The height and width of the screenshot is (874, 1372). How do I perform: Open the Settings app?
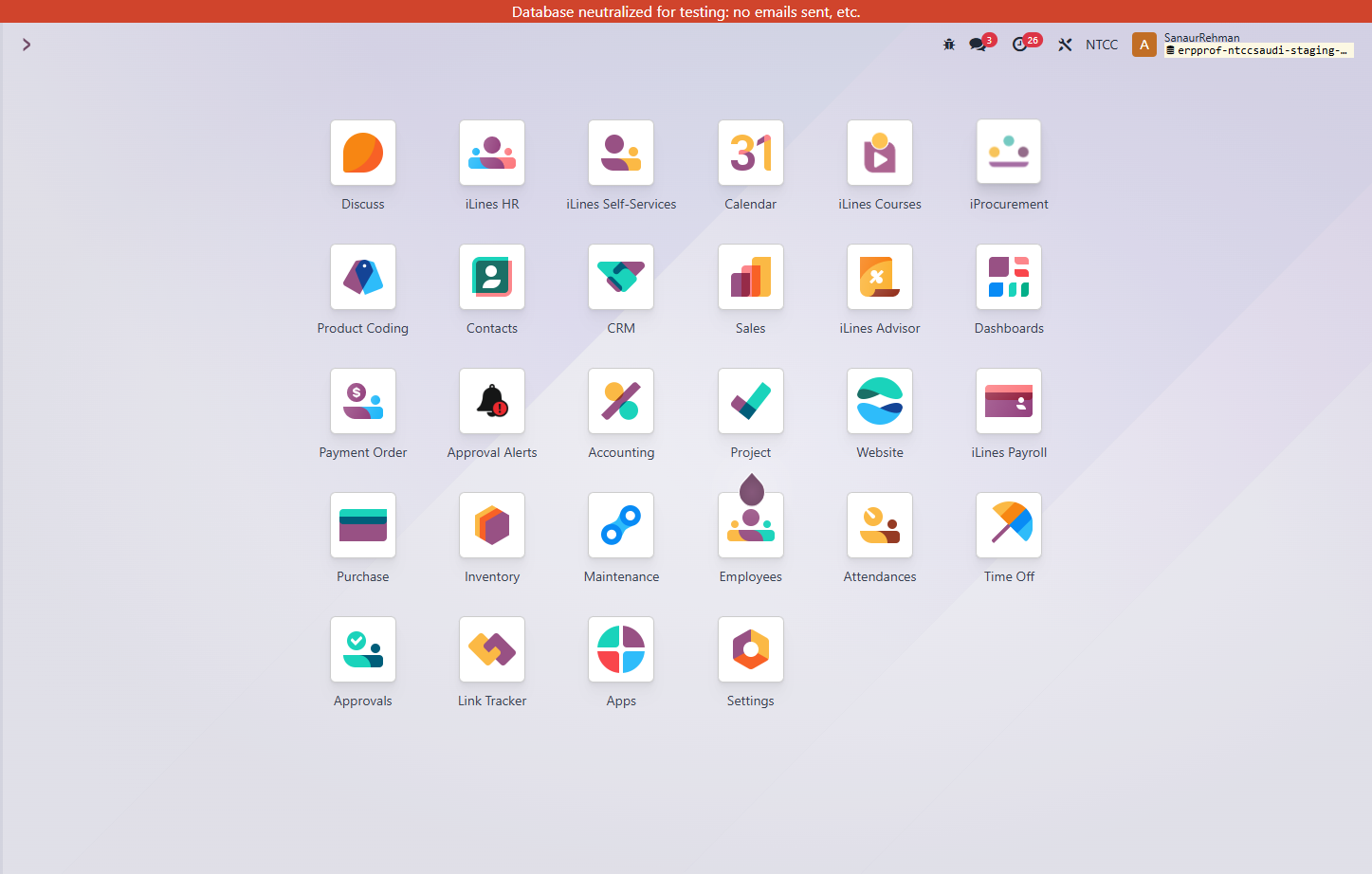tap(751, 649)
